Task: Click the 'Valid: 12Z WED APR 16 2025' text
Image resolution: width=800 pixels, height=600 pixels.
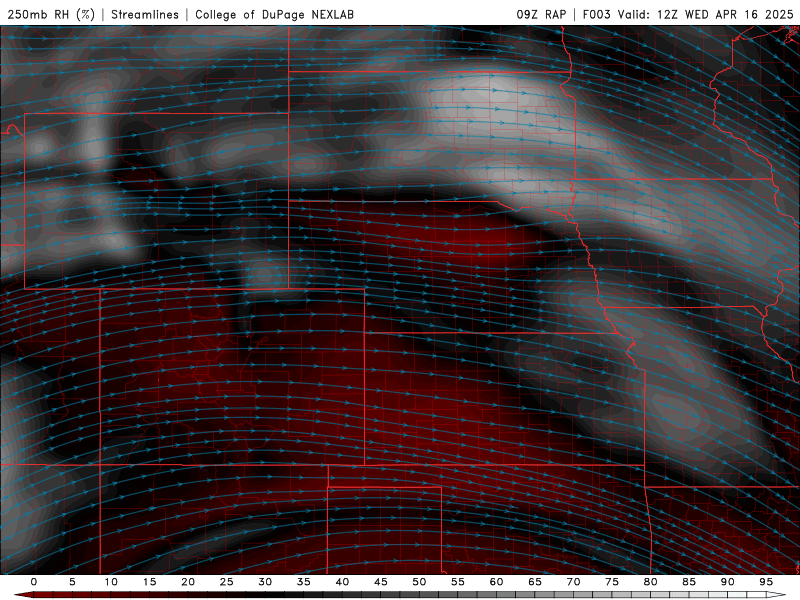Action: tap(706, 14)
